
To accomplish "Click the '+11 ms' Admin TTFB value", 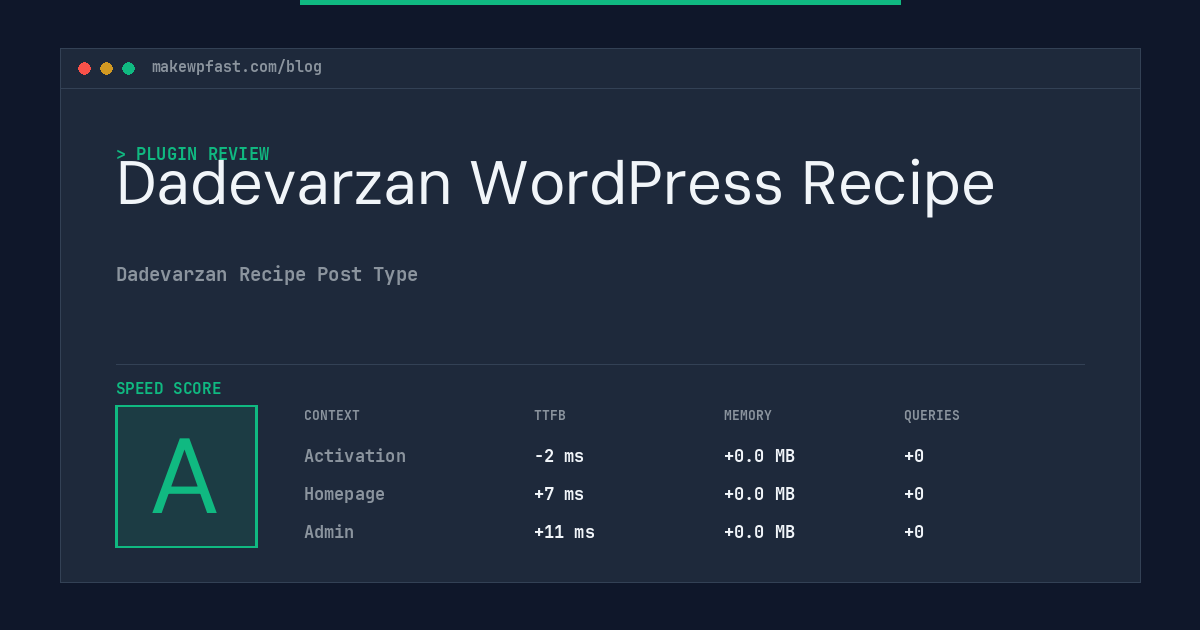I will (x=564, y=532).
